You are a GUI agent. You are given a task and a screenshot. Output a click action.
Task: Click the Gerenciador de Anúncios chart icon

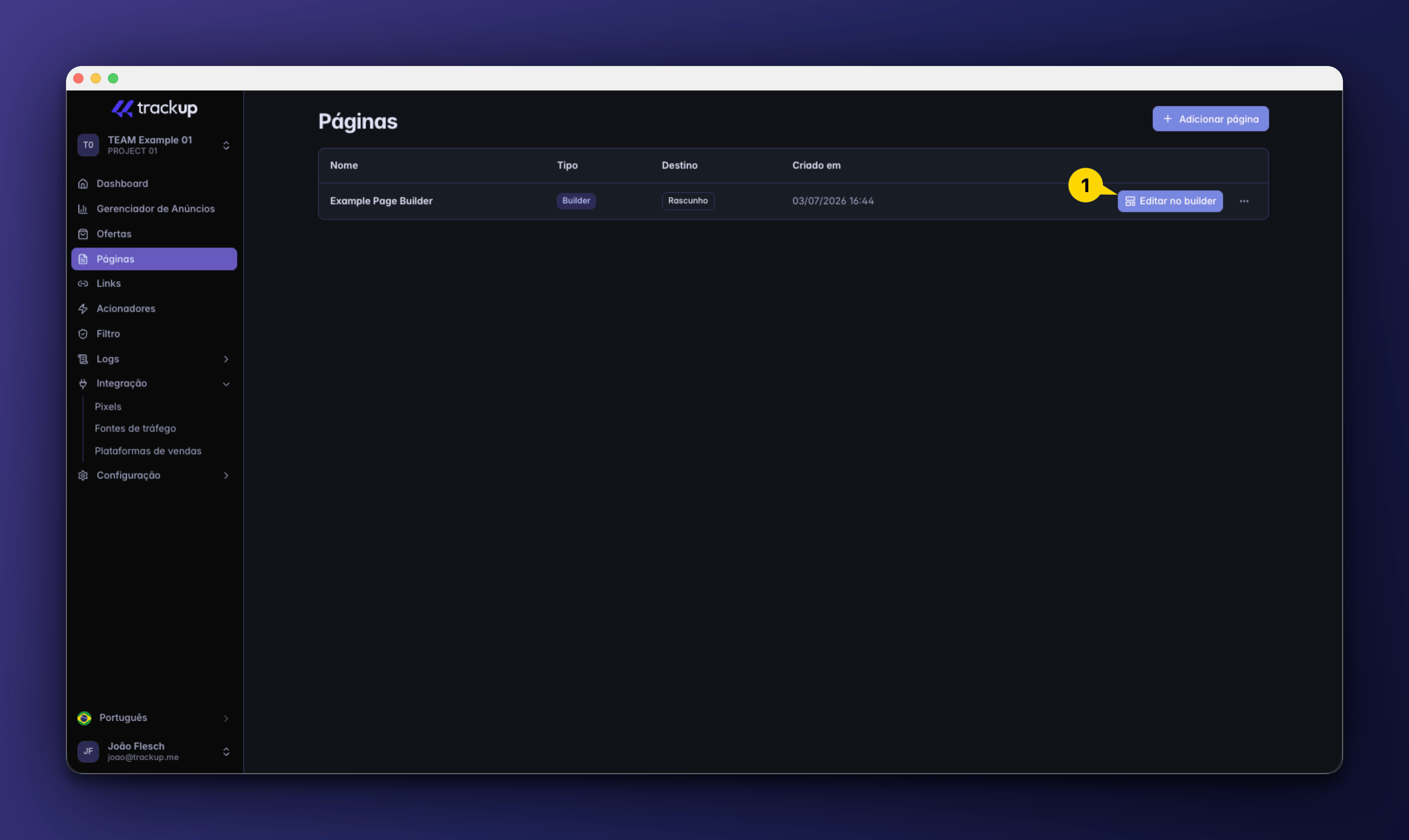pos(82,209)
